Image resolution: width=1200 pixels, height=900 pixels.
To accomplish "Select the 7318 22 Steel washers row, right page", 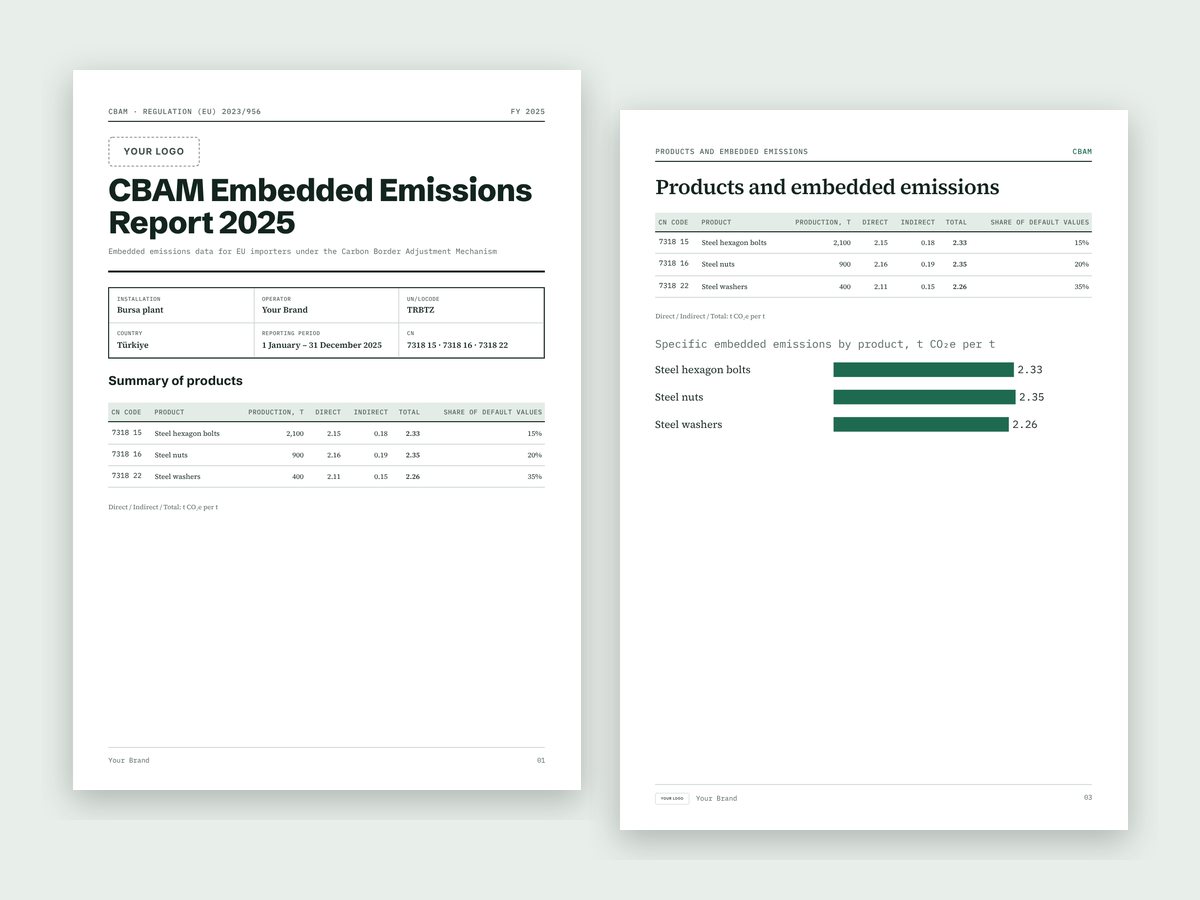I will pos(873,286).
